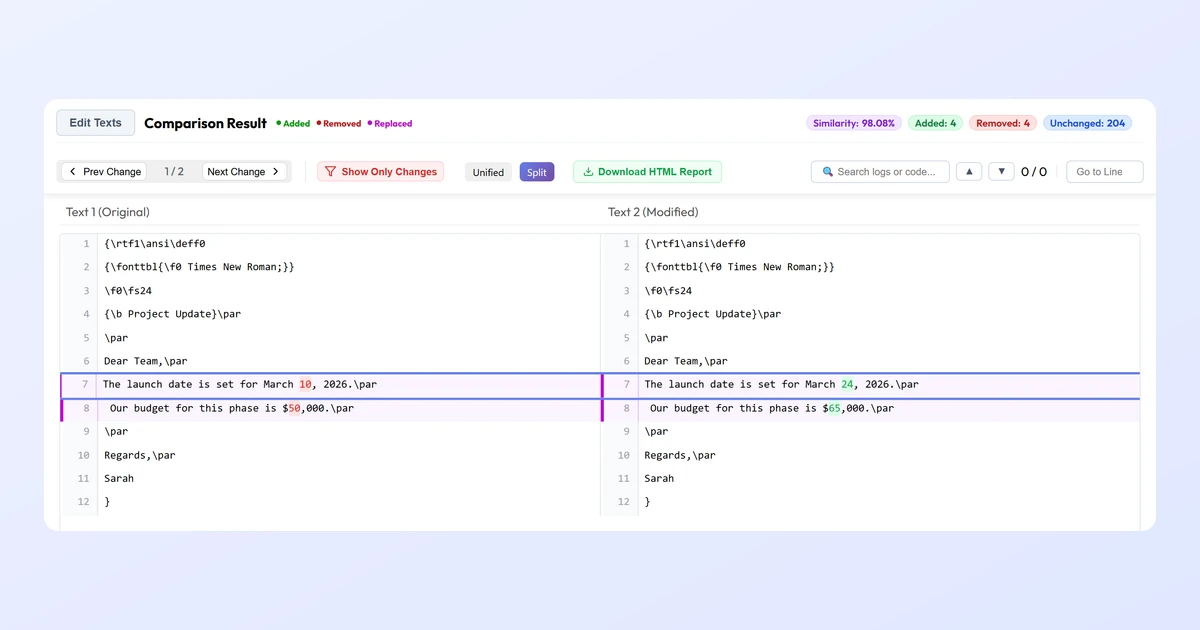Viewport: 1200px width, 630px height.
Task: Click the highlighted 65 in modified text
Action: tap(835, 408)
